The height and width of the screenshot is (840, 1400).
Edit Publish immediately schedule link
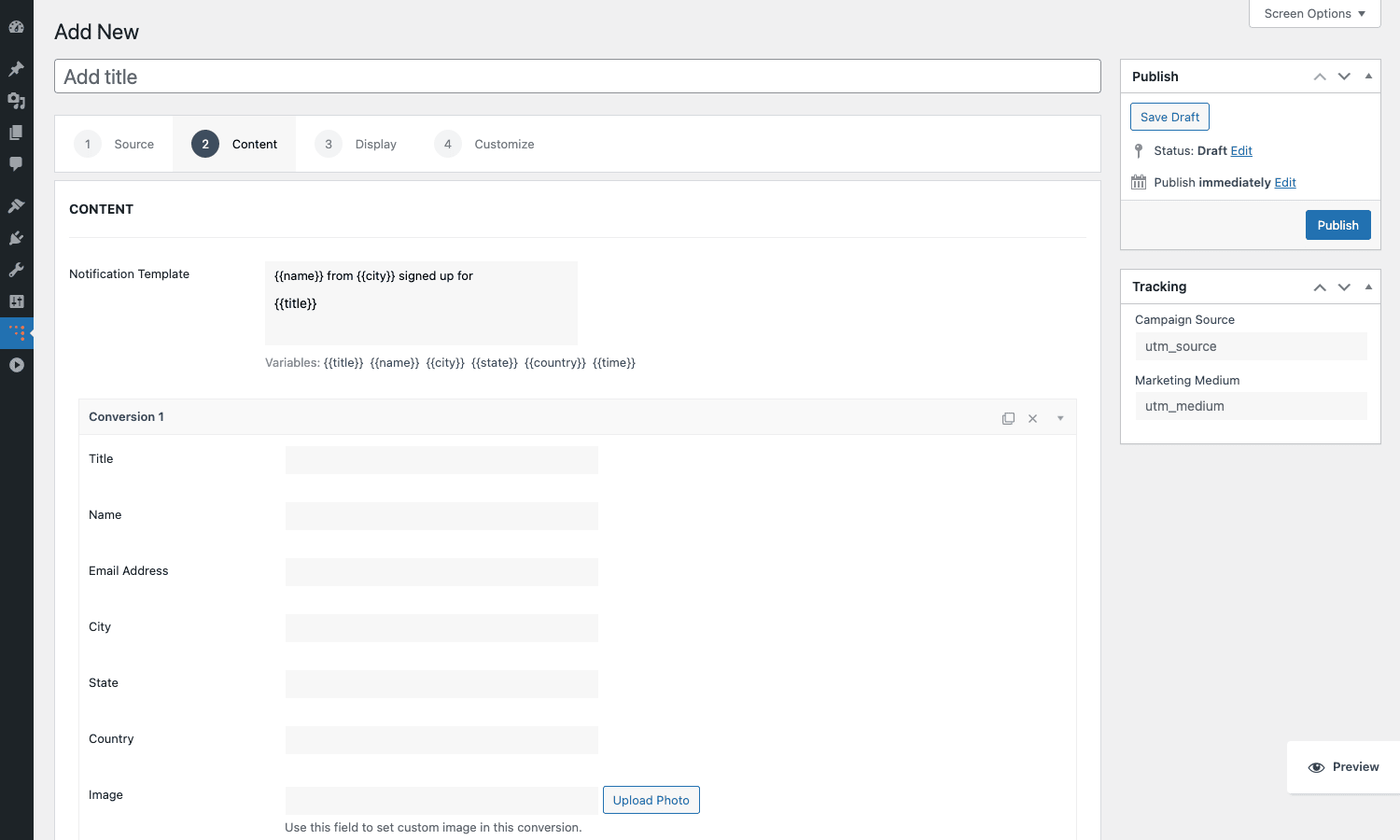[1285, 182]
